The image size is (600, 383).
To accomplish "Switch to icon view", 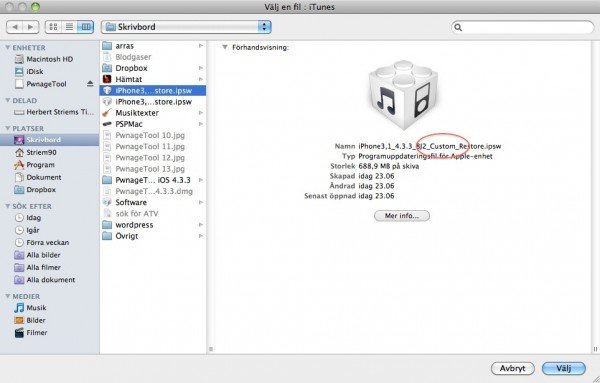I will [53, 27].
